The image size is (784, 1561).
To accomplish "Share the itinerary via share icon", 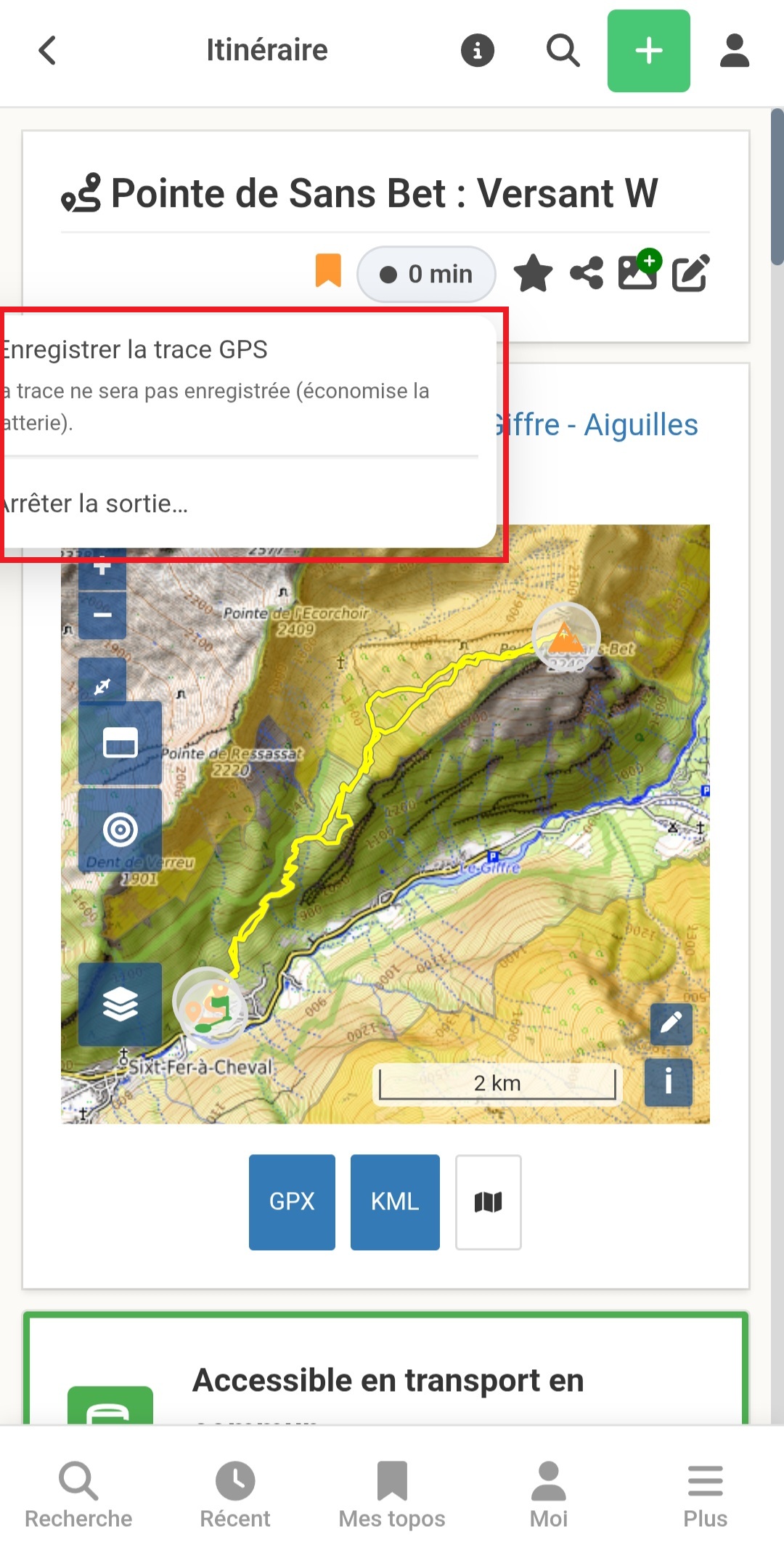I will point(587,273).
